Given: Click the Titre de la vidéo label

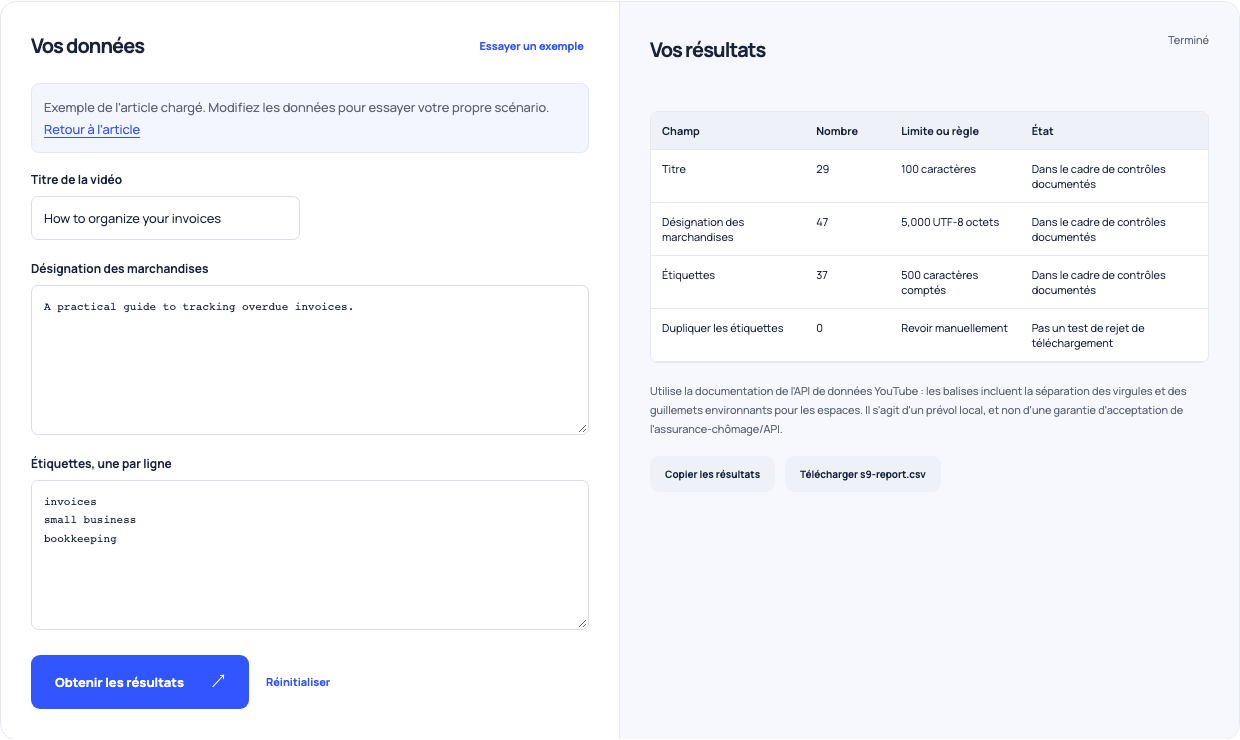Looking at the screenshot, I should (x=77, y=180).
